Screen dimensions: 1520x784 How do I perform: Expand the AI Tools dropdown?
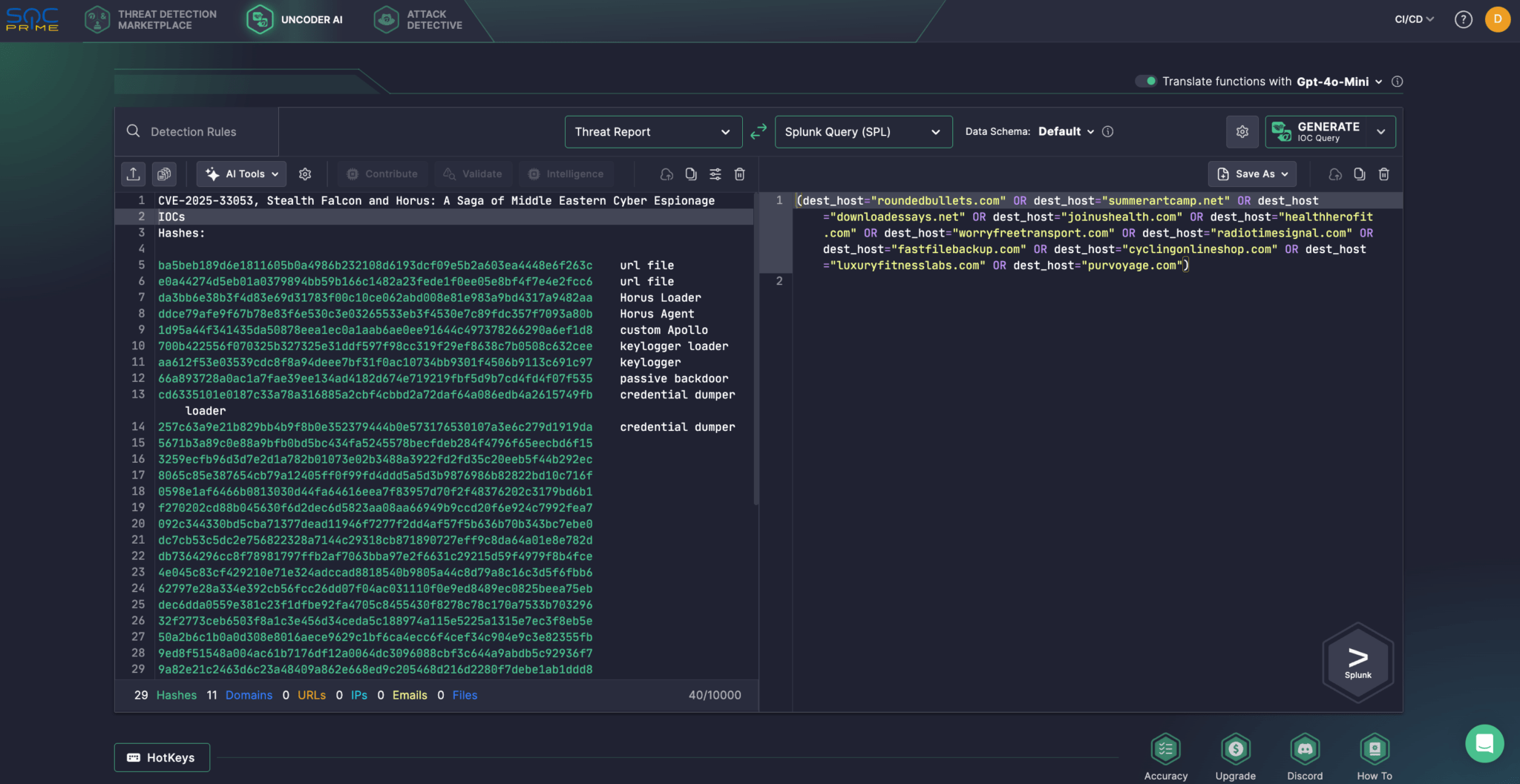coord(240,174)
